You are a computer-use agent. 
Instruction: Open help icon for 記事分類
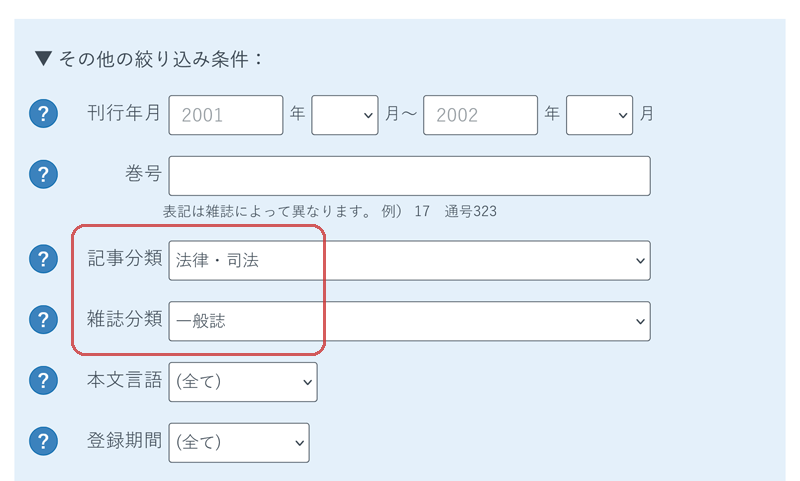(43, 259)
